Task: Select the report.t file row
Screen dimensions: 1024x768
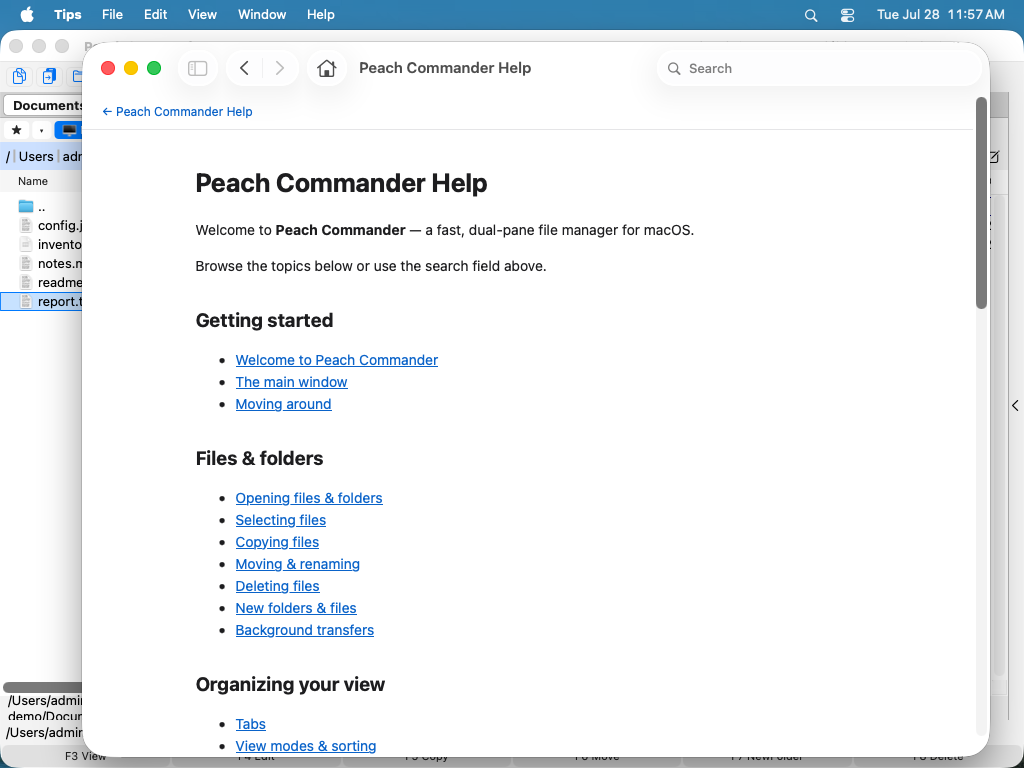Action: [x=42, y=301]
